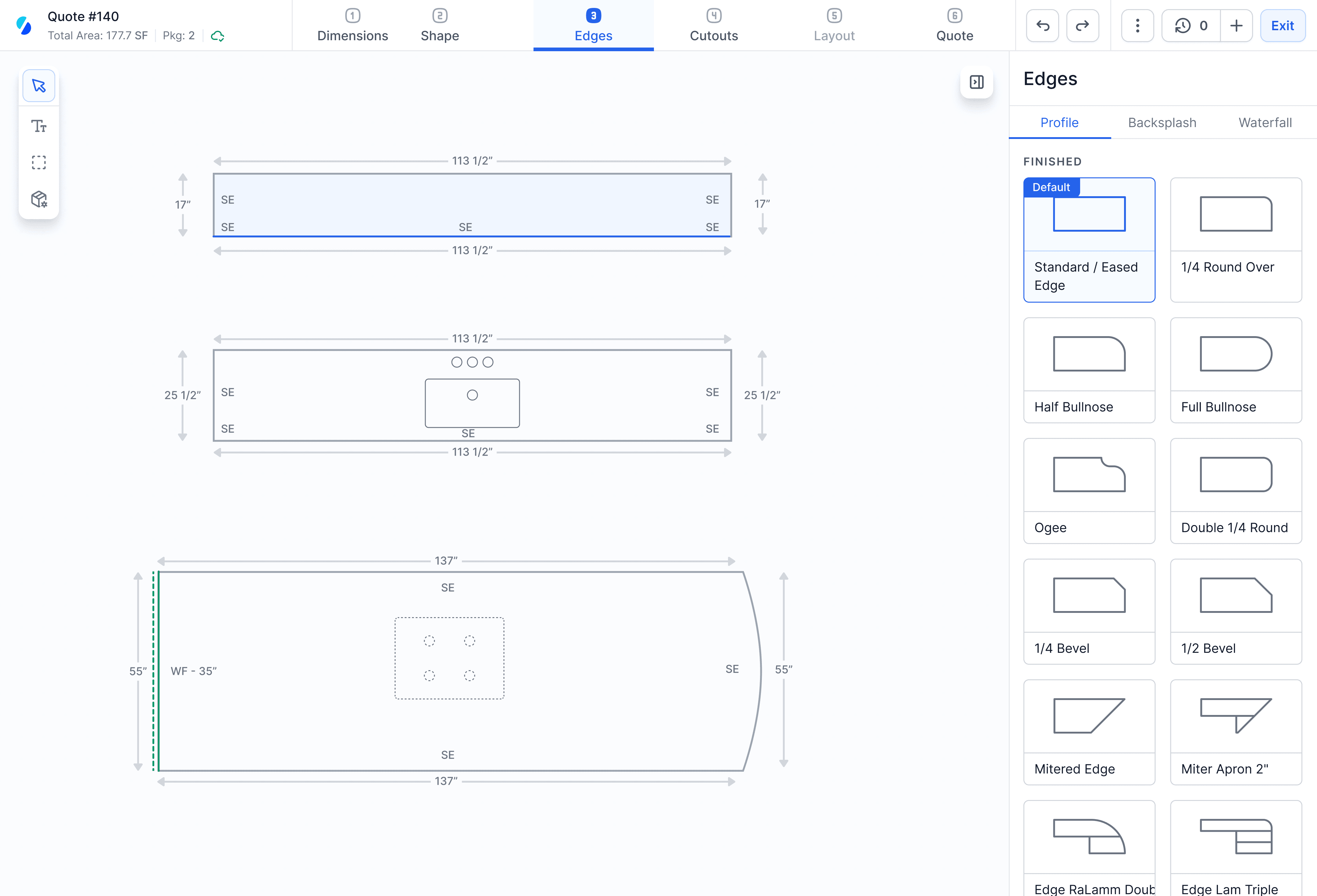The width and height of the screenshot is (1317, 896).
Task: Collapse the right side panel
Action: tap(976, 82)
